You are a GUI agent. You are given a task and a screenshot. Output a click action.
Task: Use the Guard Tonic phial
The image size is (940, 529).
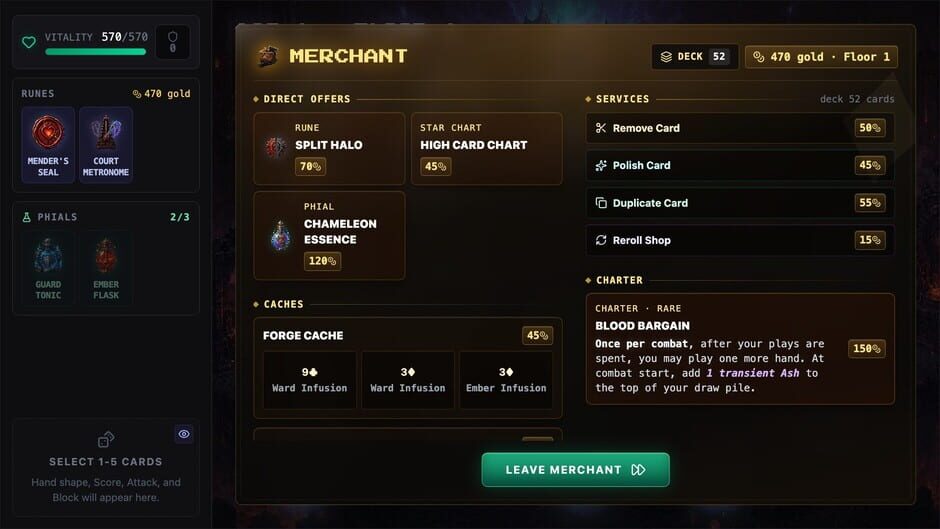pyautogui.click(x=48, y=269)
